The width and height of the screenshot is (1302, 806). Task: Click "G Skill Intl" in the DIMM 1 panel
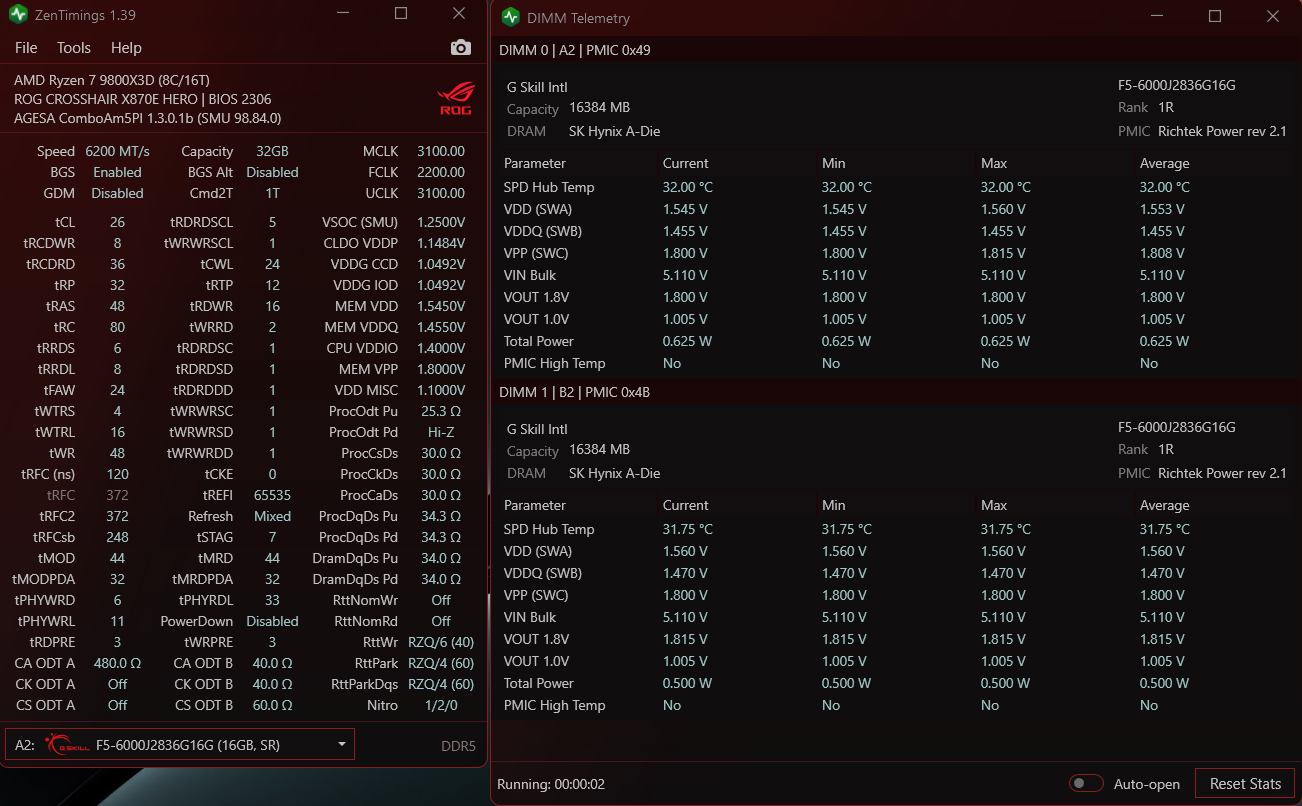tap(537, 429)
